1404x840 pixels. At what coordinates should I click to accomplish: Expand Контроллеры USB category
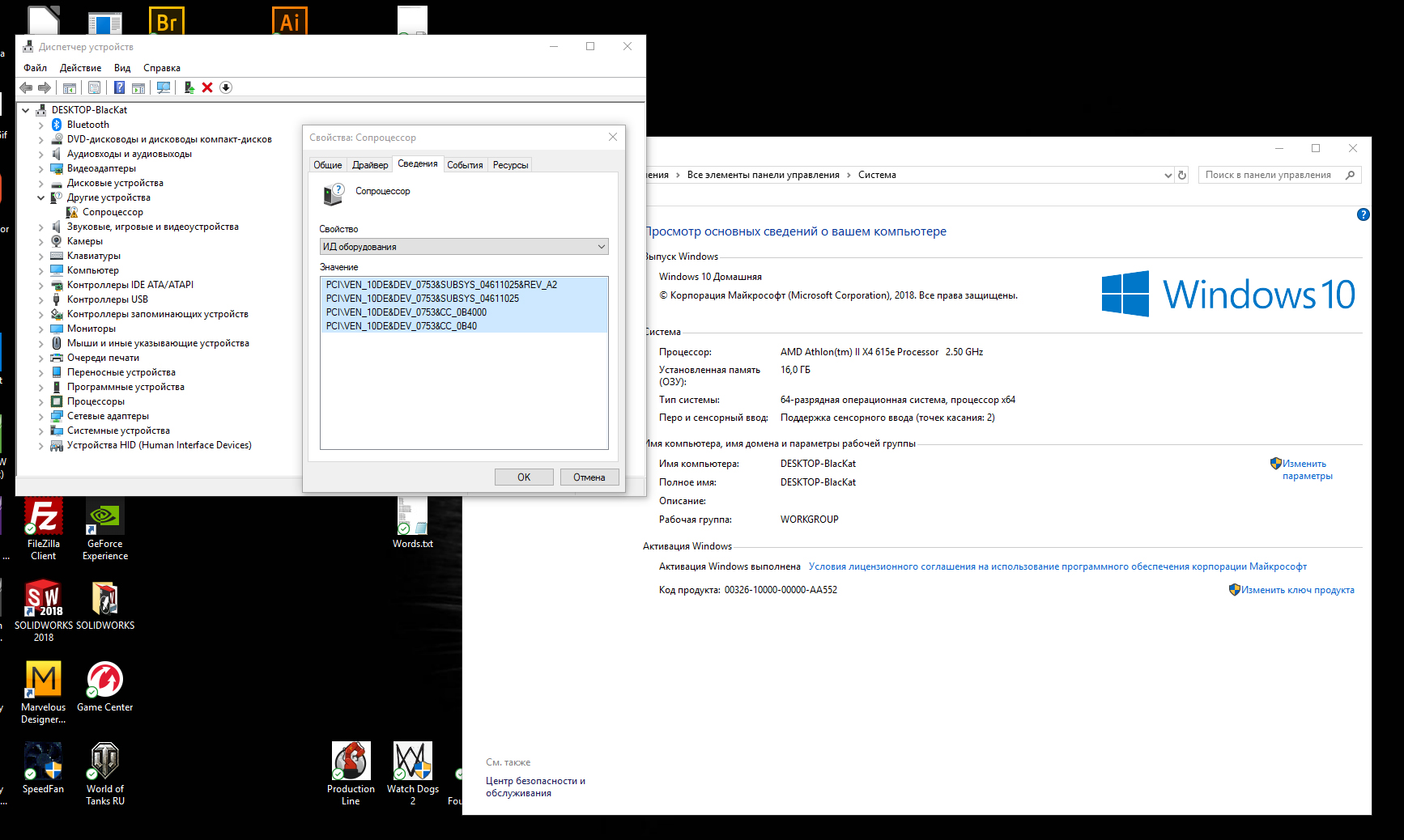(x=41, y=299)
